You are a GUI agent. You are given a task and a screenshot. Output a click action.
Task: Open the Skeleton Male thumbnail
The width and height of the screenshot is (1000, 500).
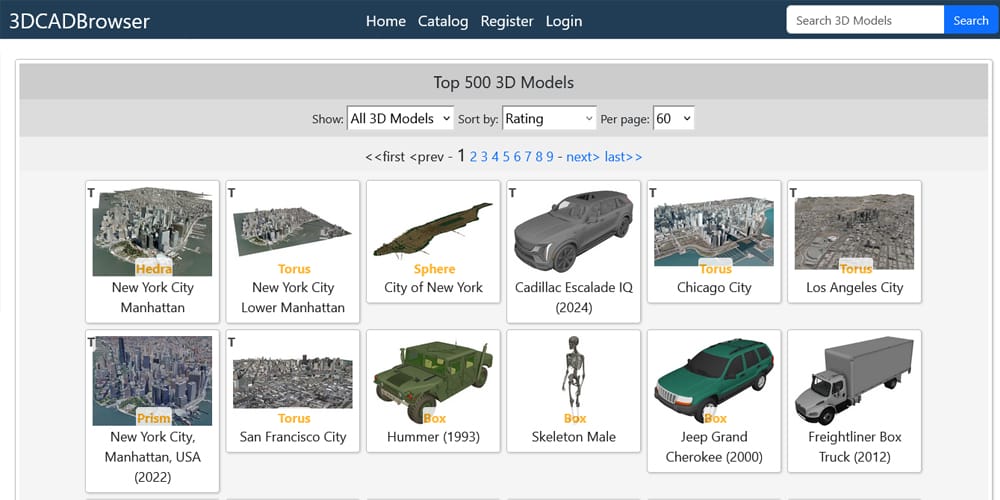coord(573,381)
